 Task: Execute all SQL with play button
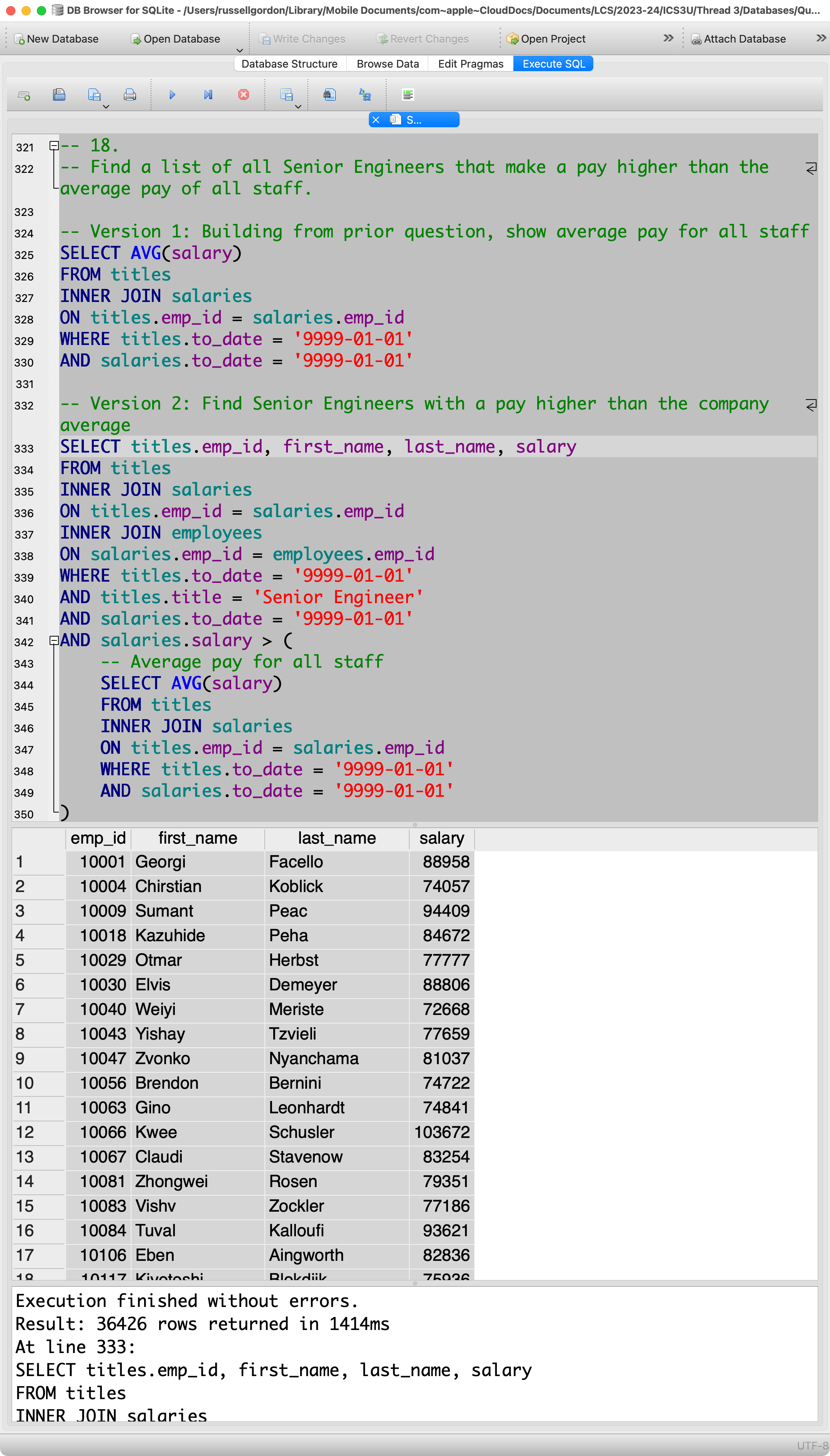tap(172, 95)
